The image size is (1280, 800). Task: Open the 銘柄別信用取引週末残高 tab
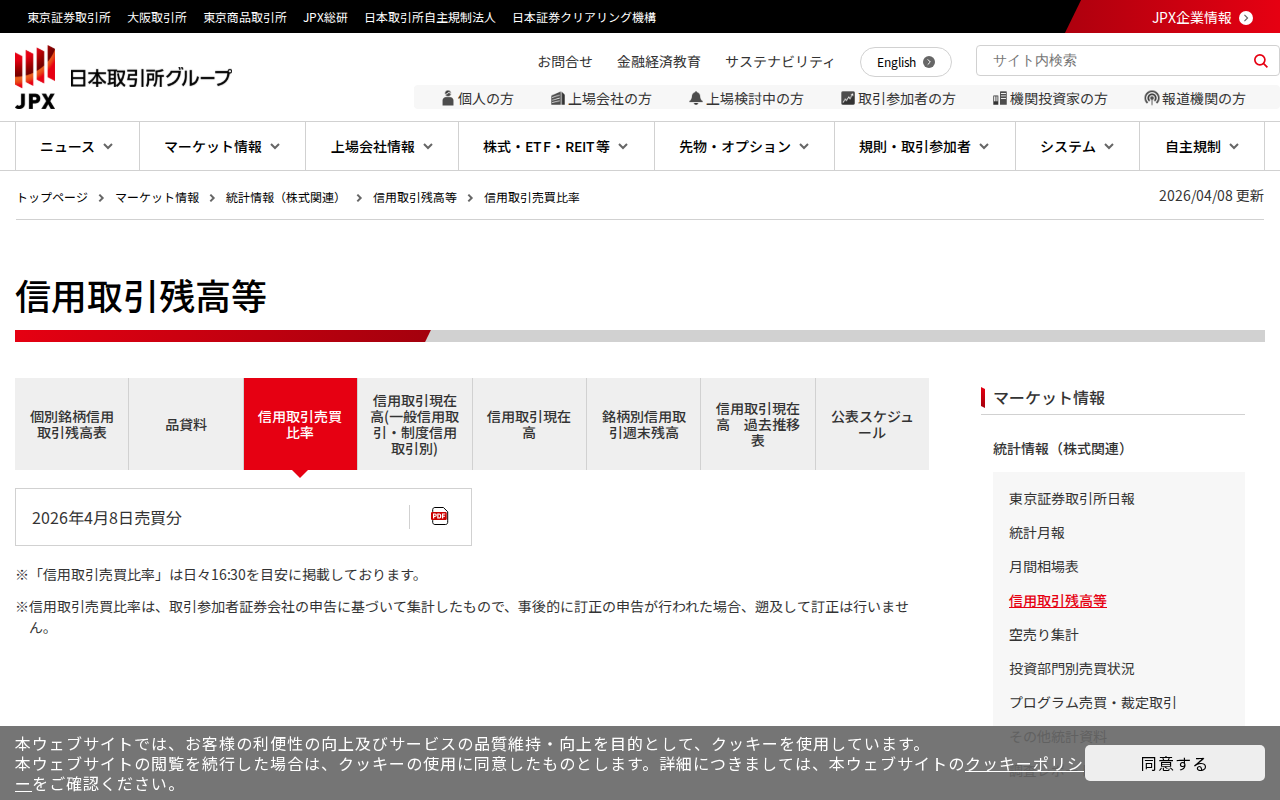643,425
